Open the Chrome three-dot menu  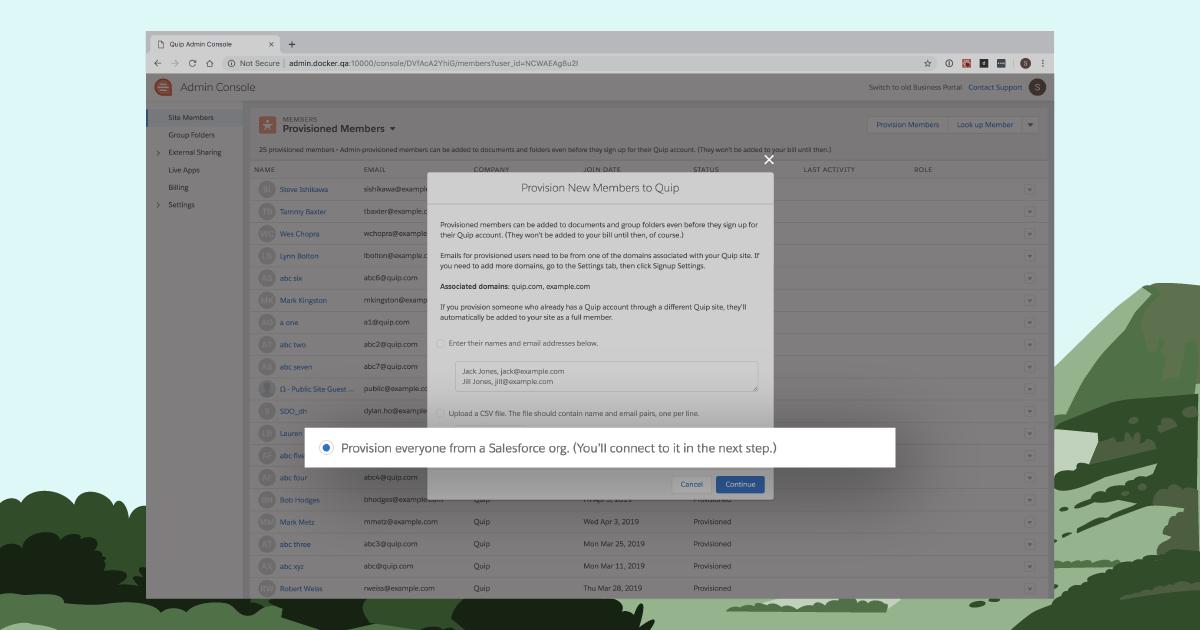coord(1043,63)
